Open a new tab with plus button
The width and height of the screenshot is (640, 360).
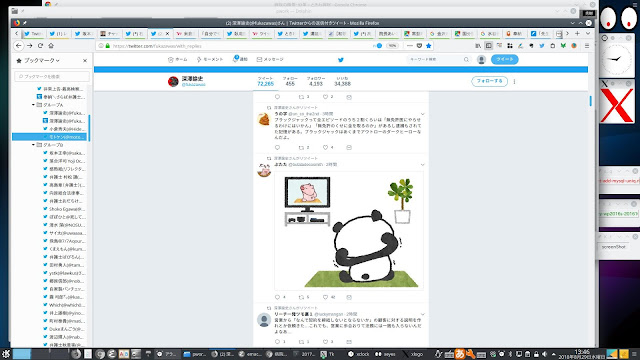[x=577, y=33]
